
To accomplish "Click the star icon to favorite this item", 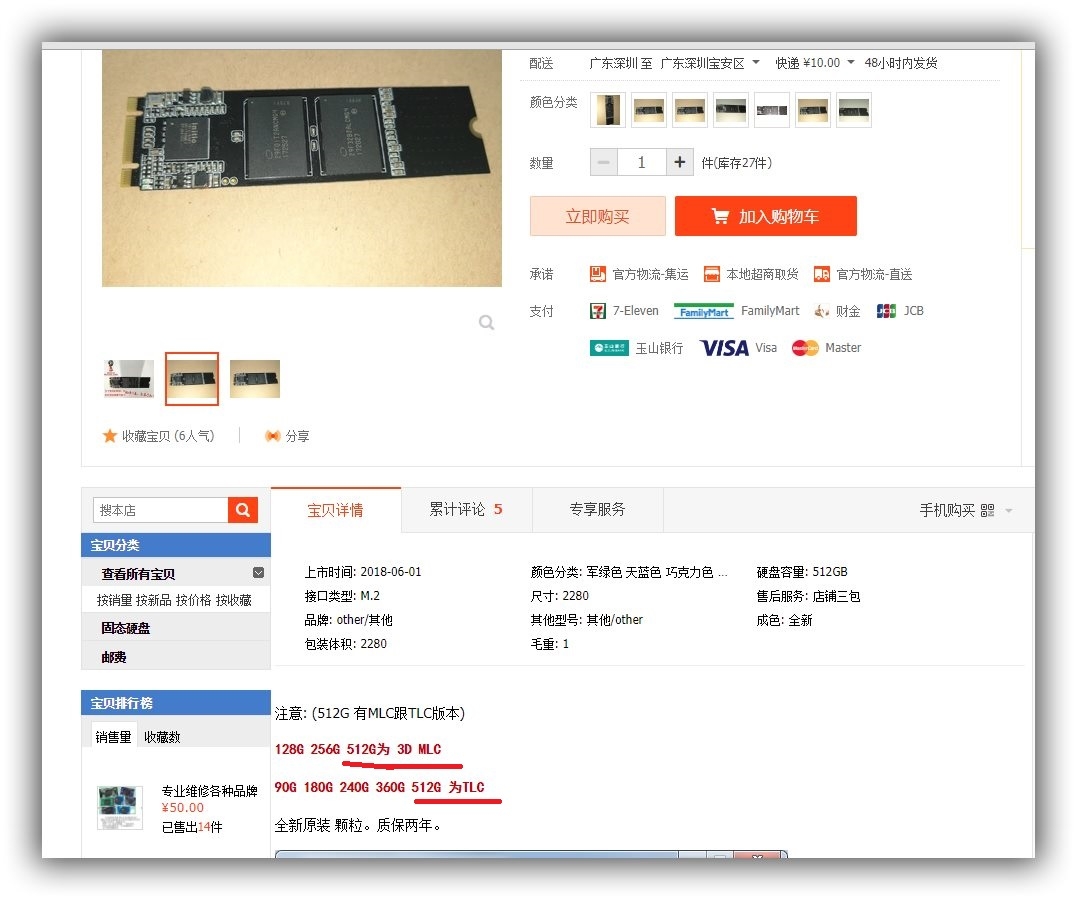I will 110,436.
